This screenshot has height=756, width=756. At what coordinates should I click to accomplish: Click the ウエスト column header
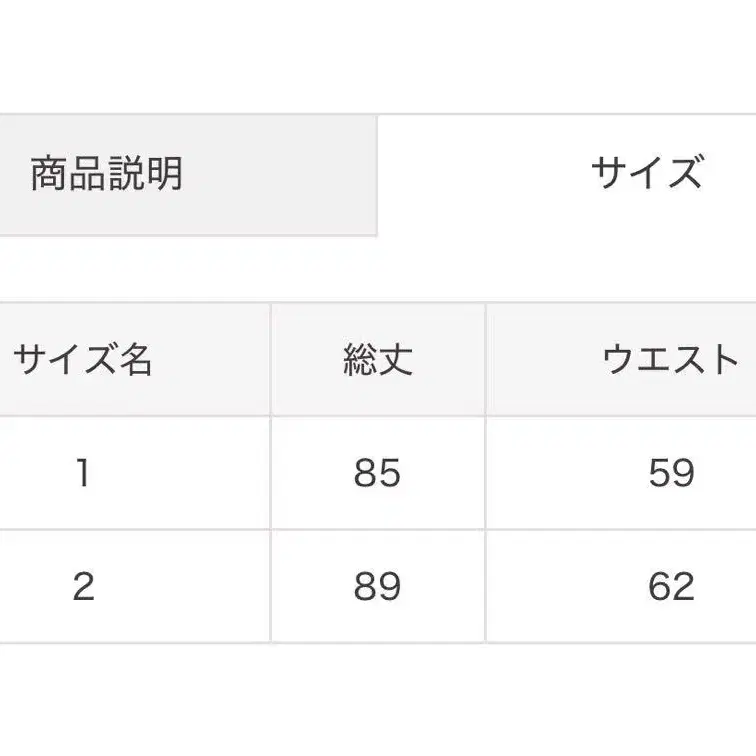point(670,360)
